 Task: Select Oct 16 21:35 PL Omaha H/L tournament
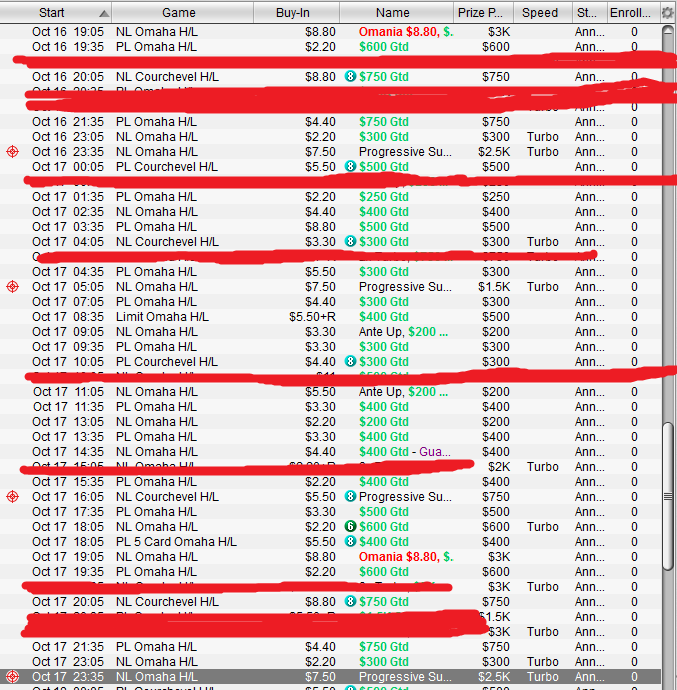330,122
